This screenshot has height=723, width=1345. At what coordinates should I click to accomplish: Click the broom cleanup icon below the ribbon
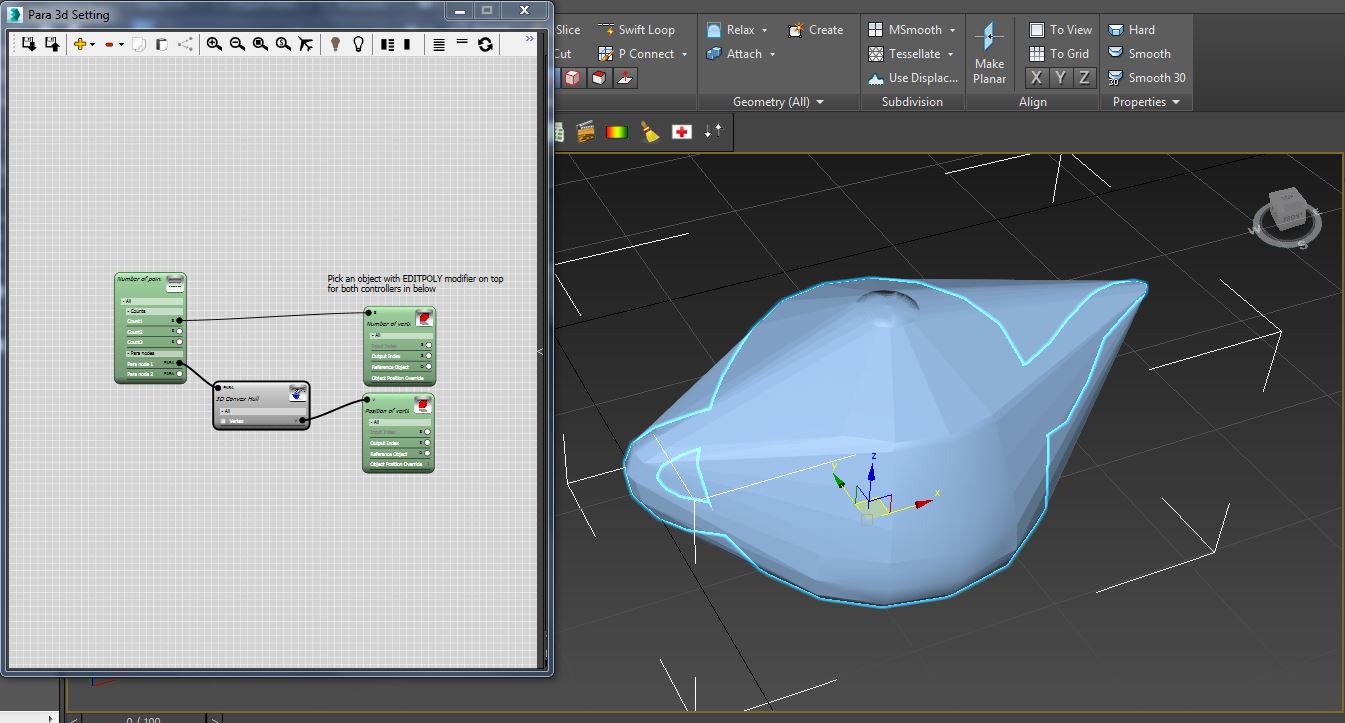coord(651,130)
